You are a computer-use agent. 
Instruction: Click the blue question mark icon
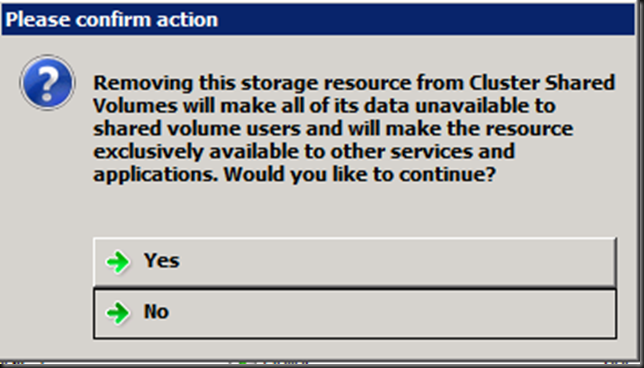47,83
